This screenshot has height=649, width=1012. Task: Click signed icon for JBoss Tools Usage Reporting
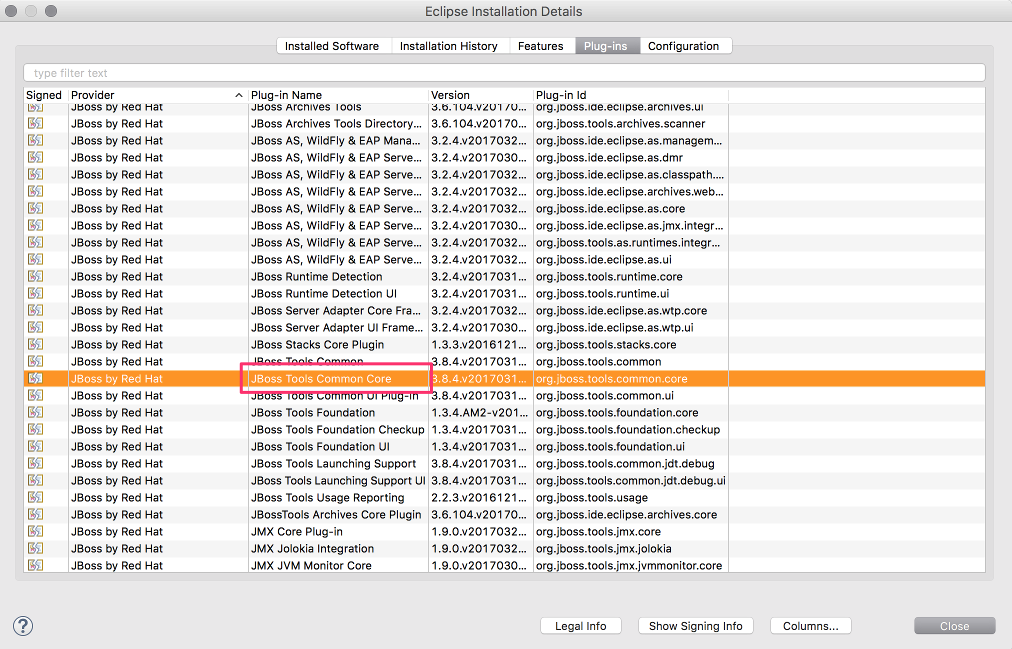tap(35, 497)
